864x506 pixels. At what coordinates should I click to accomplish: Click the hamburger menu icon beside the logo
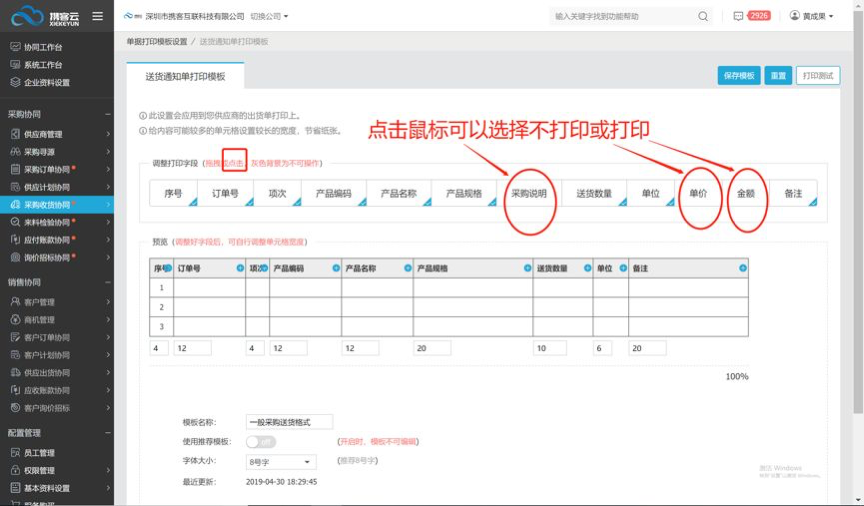coord(97,16)
